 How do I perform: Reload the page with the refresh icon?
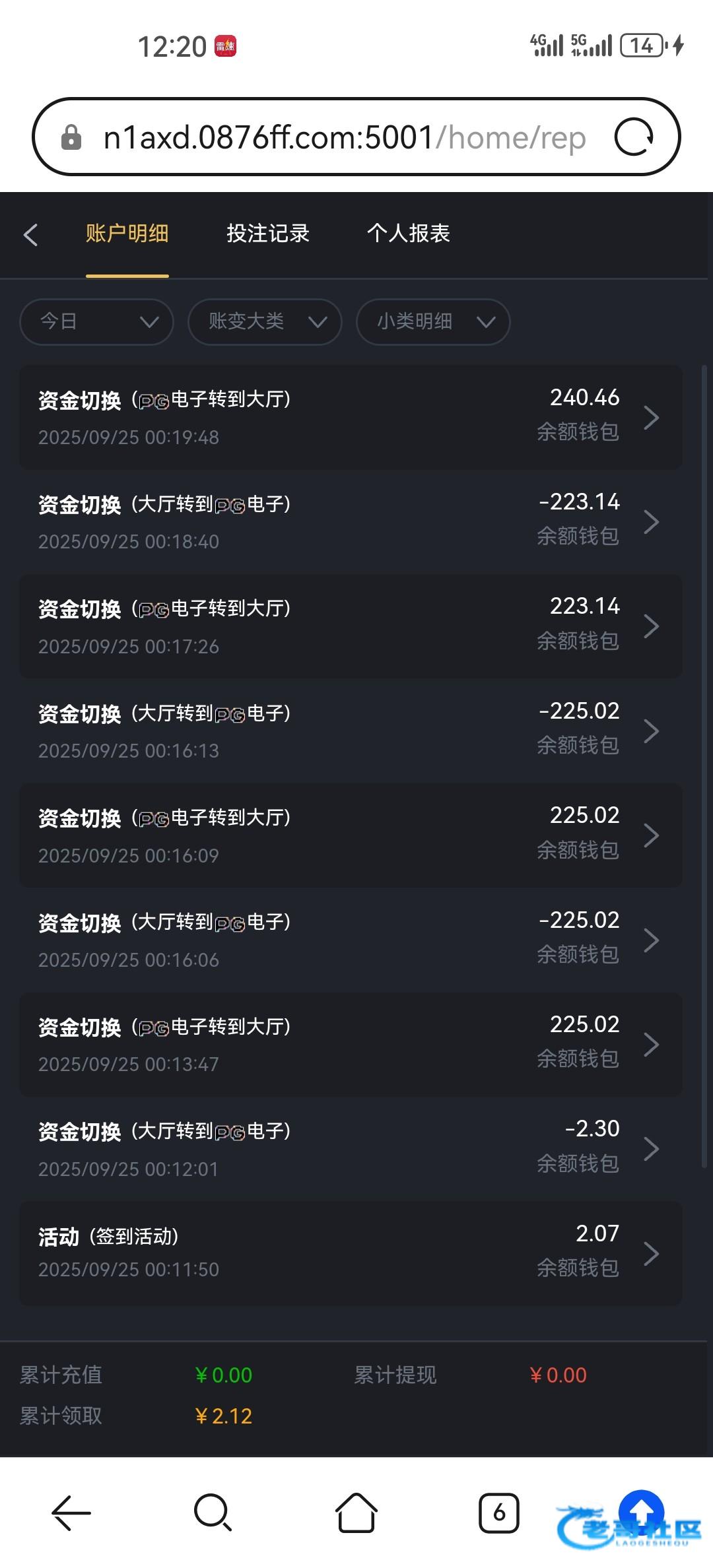pyautogui.click(x=633, y=137)
